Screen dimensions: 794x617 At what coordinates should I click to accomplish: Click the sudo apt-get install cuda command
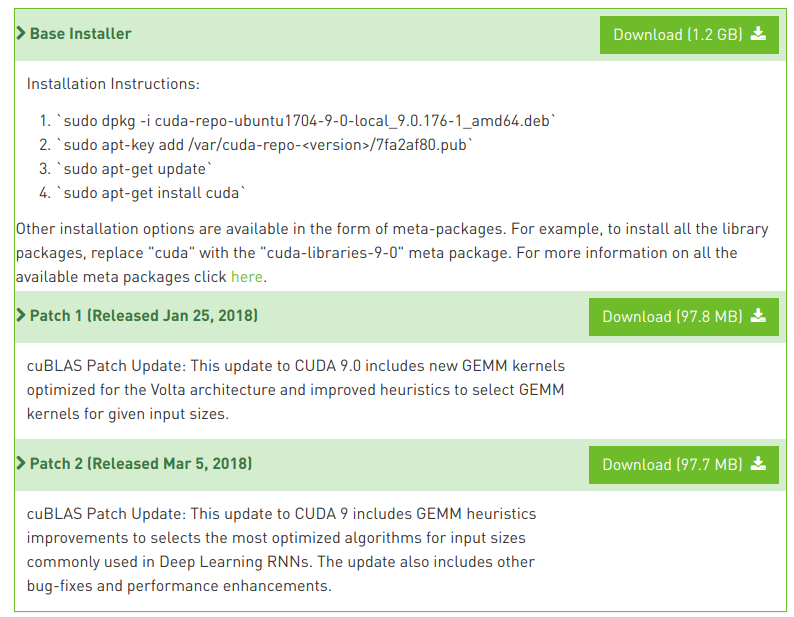coord(152,193)
